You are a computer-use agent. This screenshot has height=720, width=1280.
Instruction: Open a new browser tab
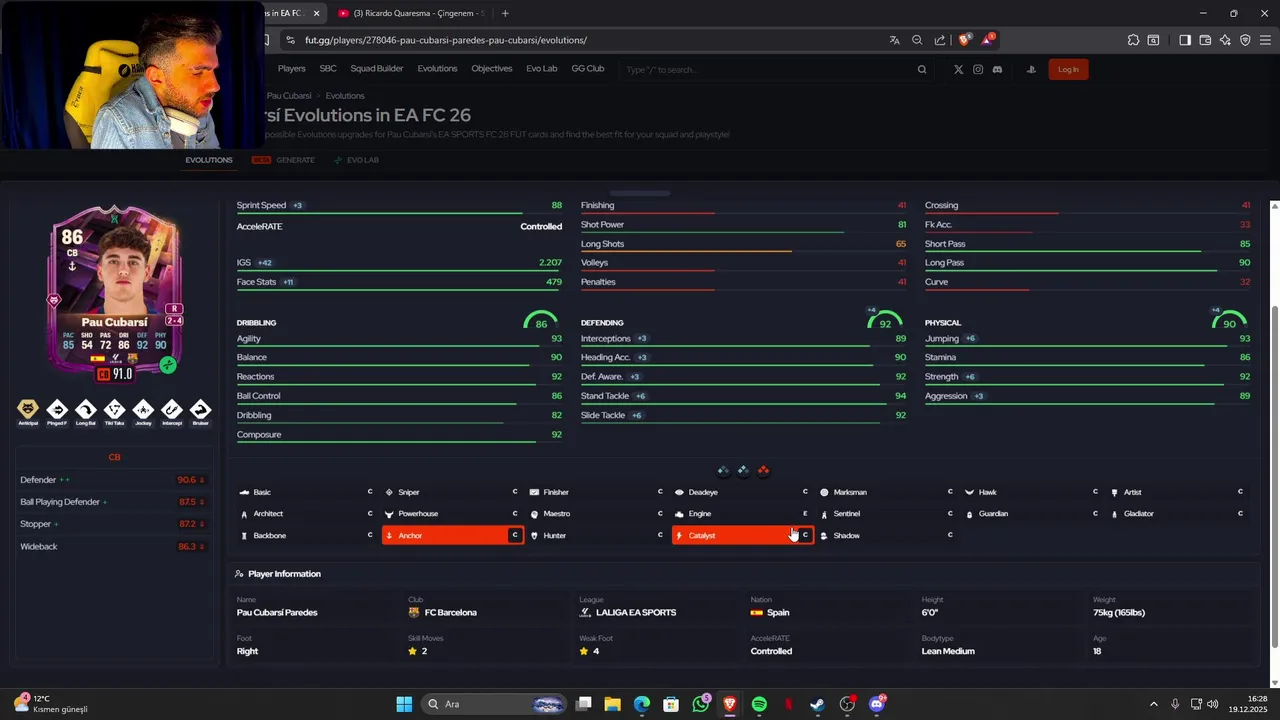point(505,13)
